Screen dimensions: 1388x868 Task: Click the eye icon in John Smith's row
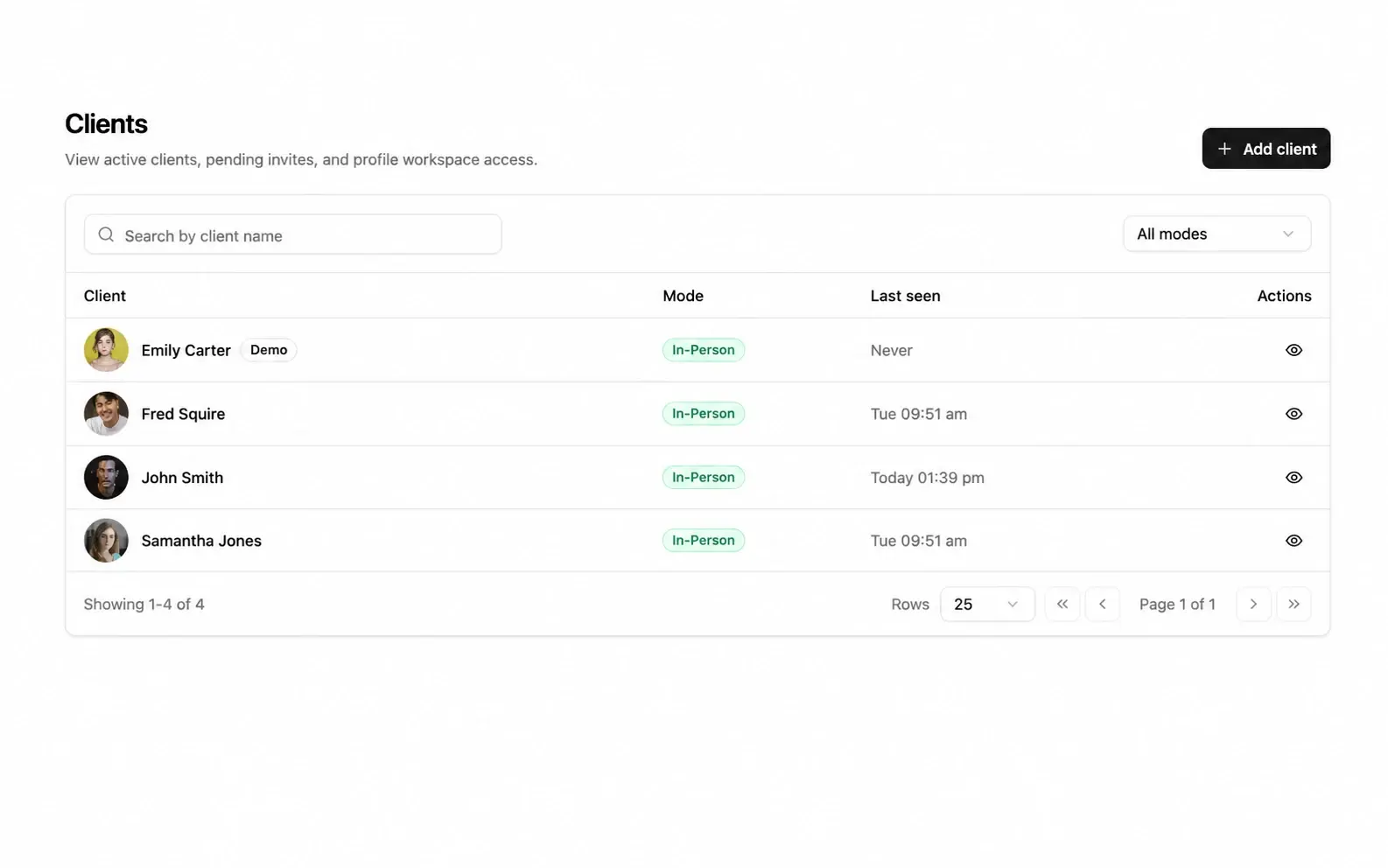coord(1293,478)
